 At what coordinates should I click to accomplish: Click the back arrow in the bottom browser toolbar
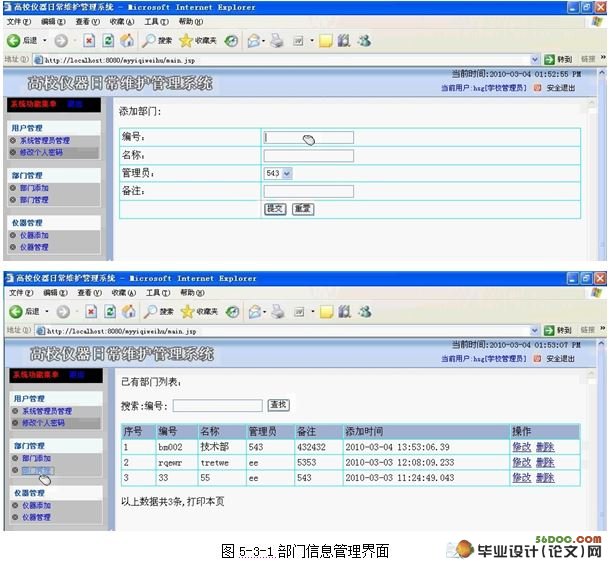click(14, 311)
